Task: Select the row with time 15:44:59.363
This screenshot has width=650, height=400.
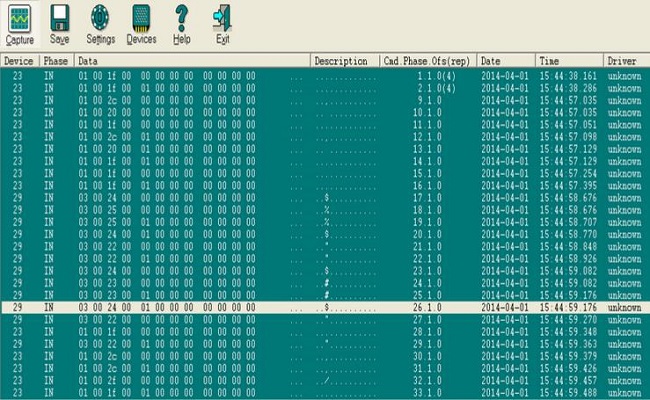Action: click(x=325, y=344)
